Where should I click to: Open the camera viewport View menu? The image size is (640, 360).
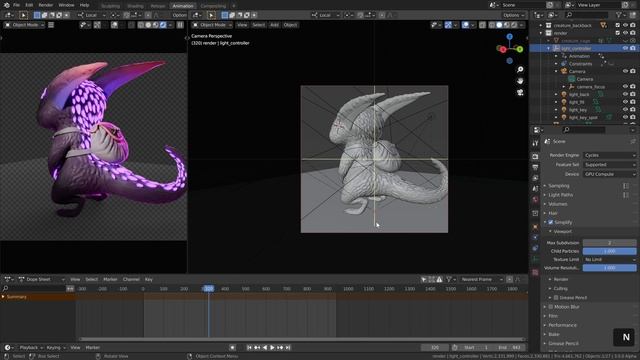(242, 25)
